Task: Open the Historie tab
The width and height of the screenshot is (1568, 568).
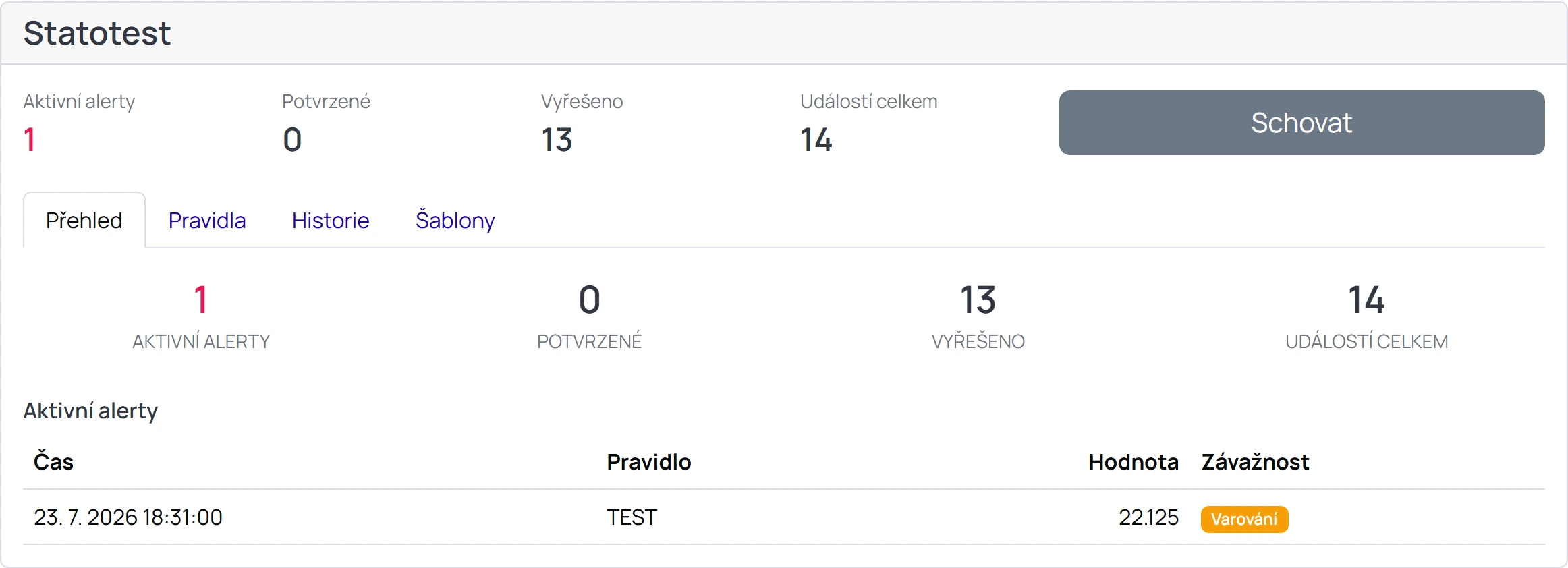Action: (331, 221)
